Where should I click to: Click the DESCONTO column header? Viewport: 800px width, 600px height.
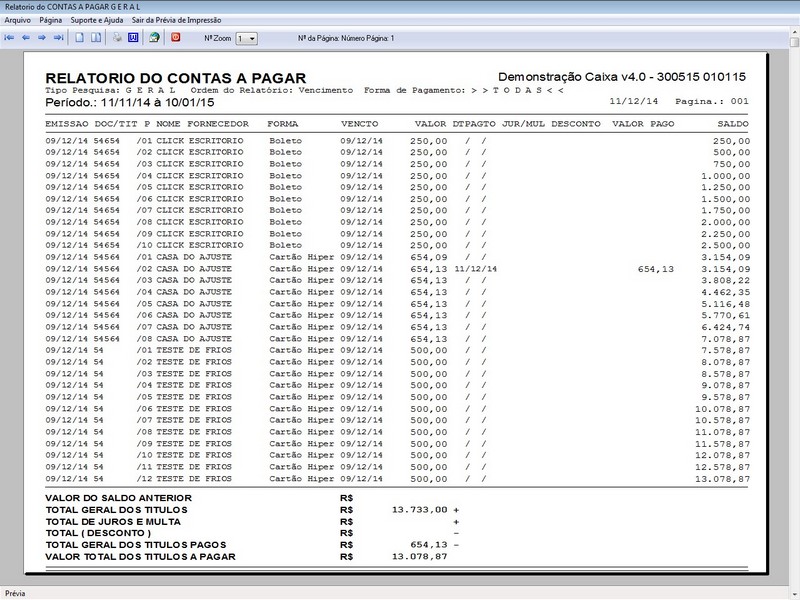tap(576, 124)
